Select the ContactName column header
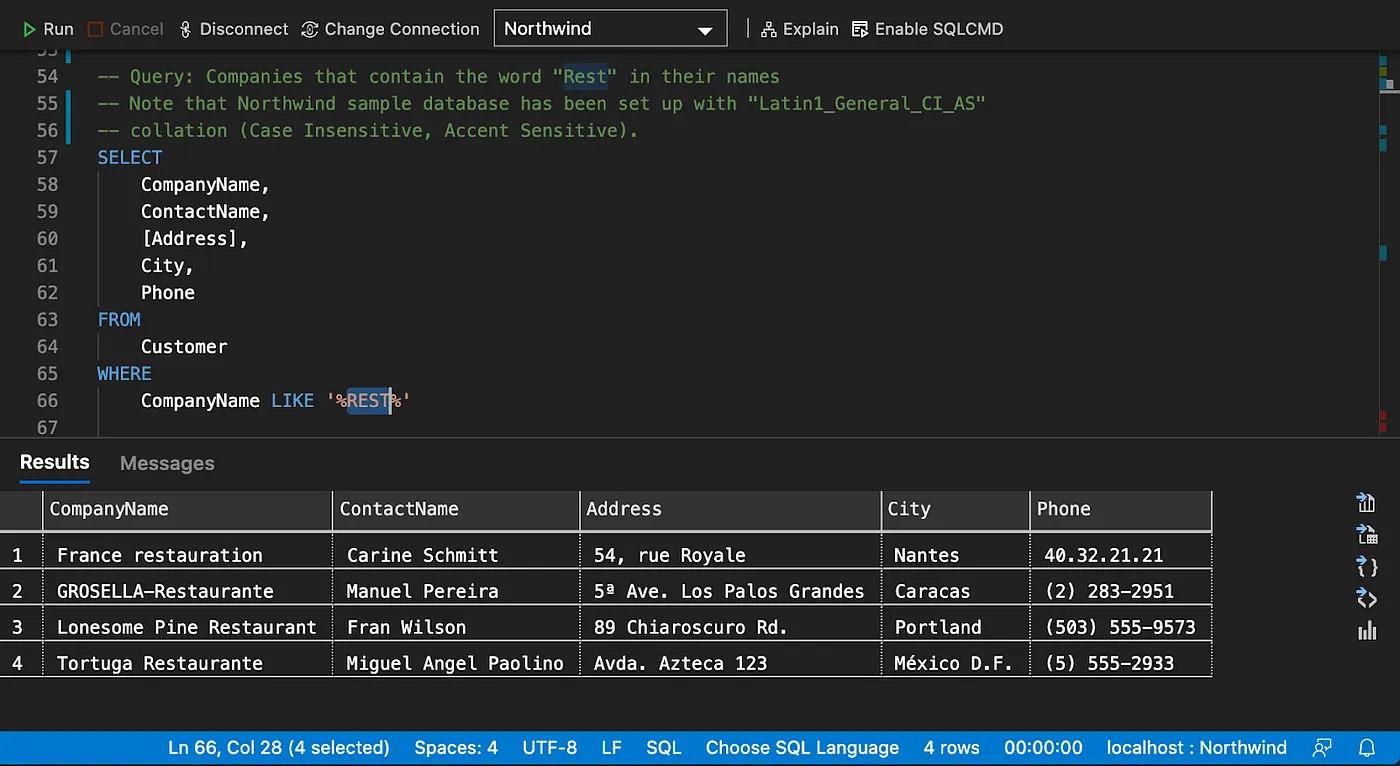 [456, 509]
